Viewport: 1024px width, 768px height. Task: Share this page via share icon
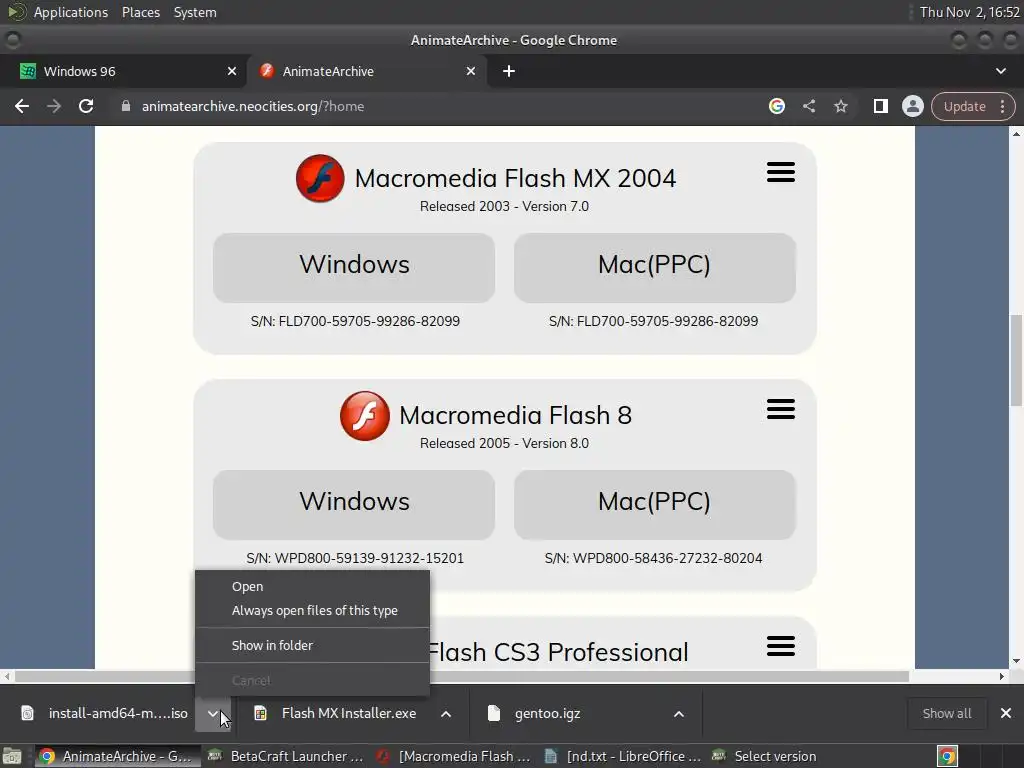[x=809, y=106]
